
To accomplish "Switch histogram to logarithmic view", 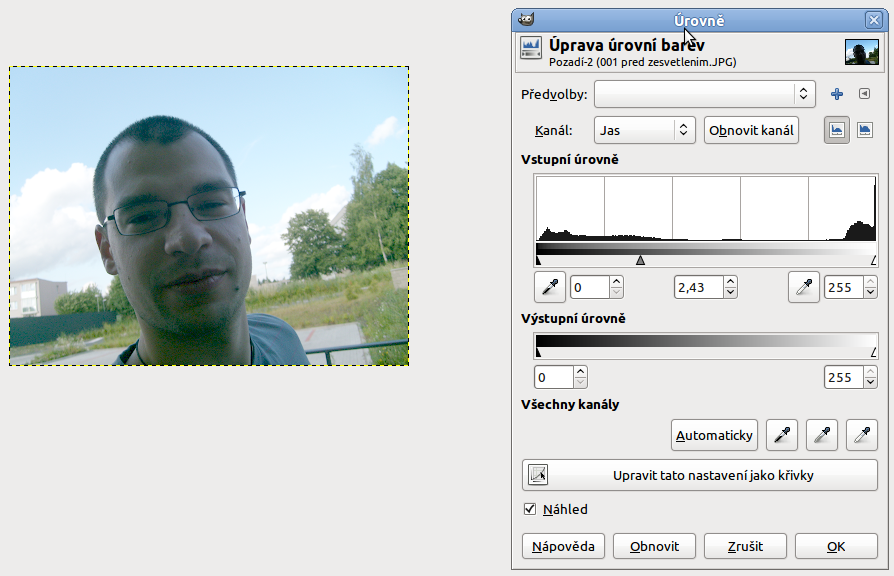I will click(865, 130).
